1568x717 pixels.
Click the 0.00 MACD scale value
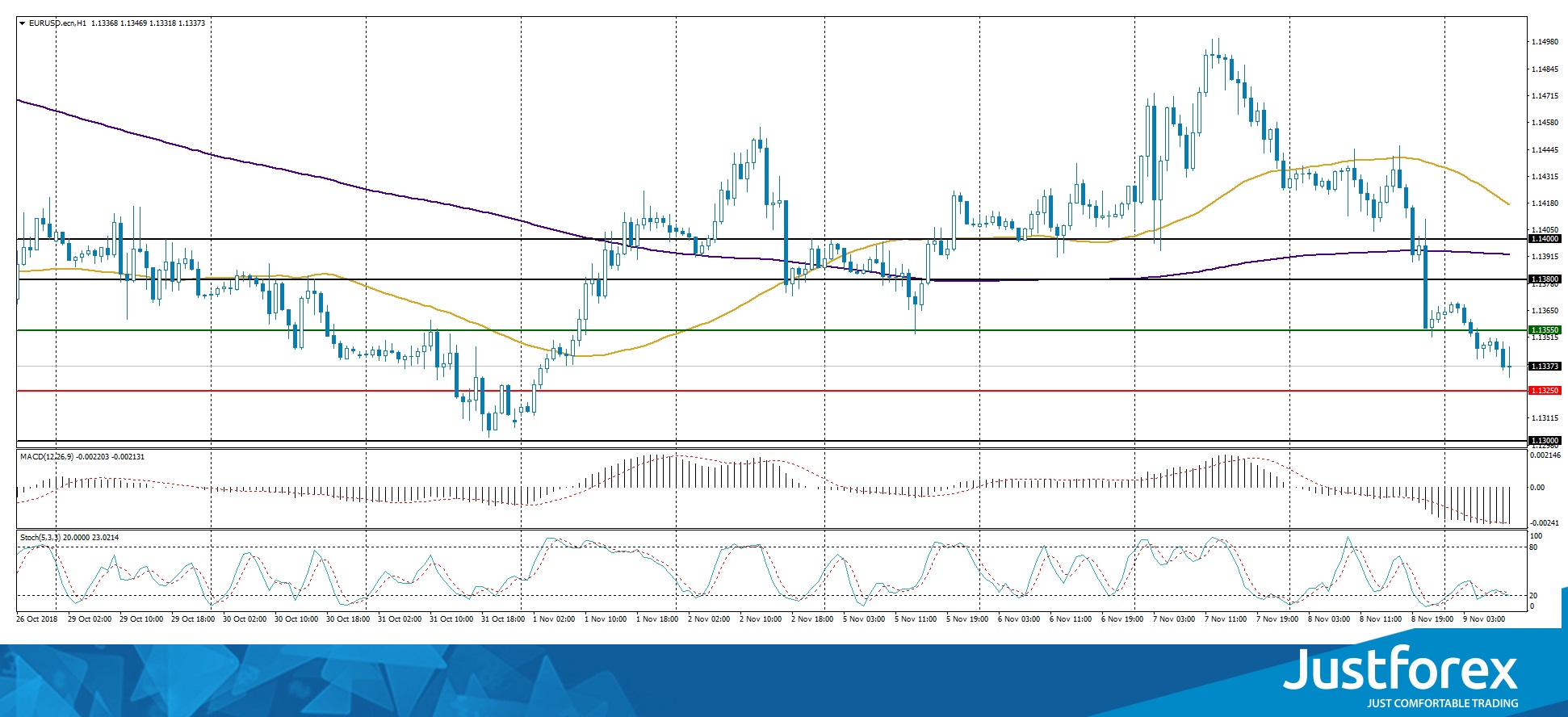(x=1538, y=488)
